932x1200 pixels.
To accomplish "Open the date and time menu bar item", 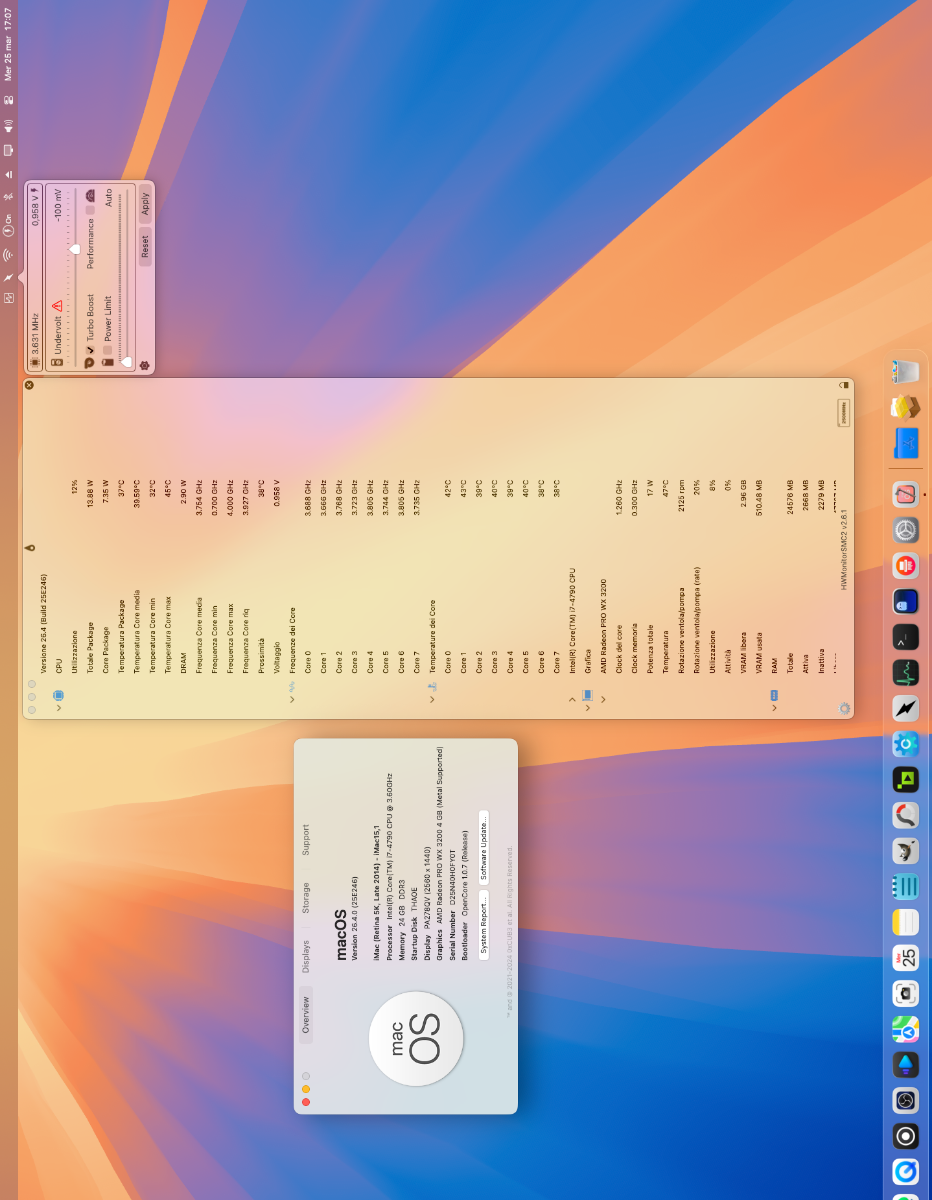I will (x=8, y=45).
